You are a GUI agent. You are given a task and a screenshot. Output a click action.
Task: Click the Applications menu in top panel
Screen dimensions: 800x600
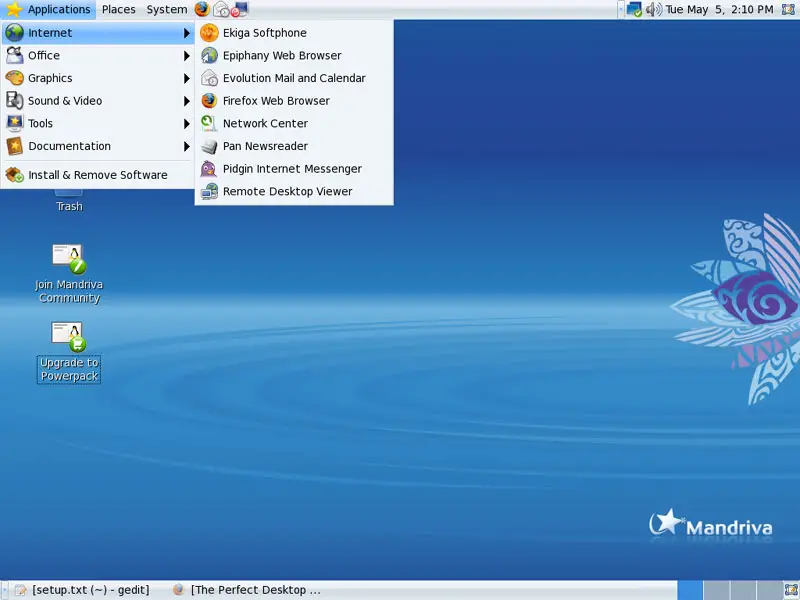point(48,9)
